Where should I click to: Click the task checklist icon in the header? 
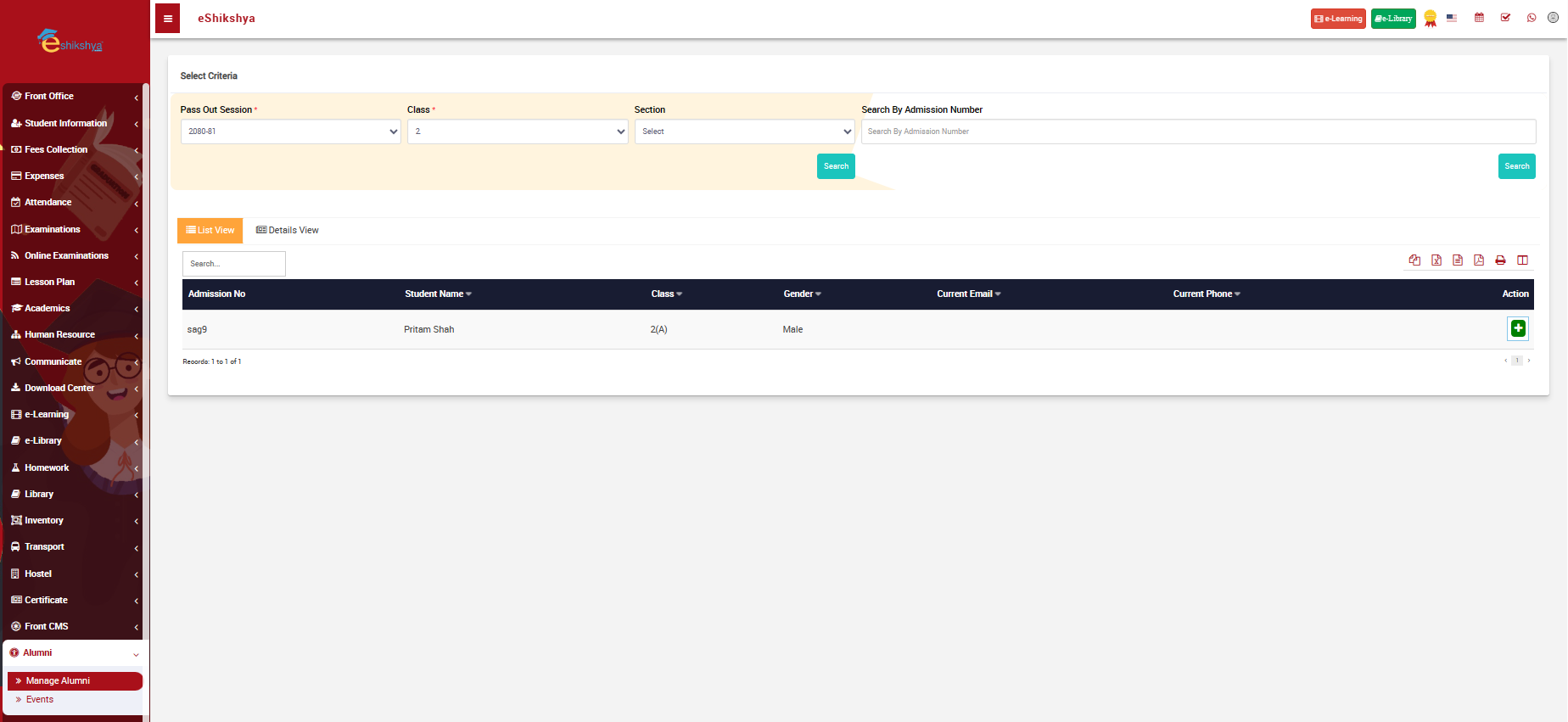1505,18
